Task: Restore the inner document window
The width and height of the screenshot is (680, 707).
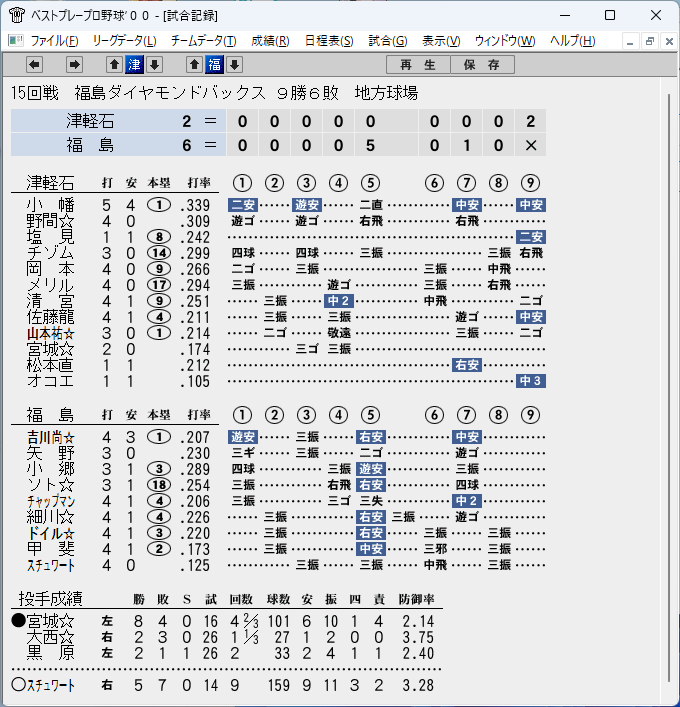Action: [x=650, y=41]
